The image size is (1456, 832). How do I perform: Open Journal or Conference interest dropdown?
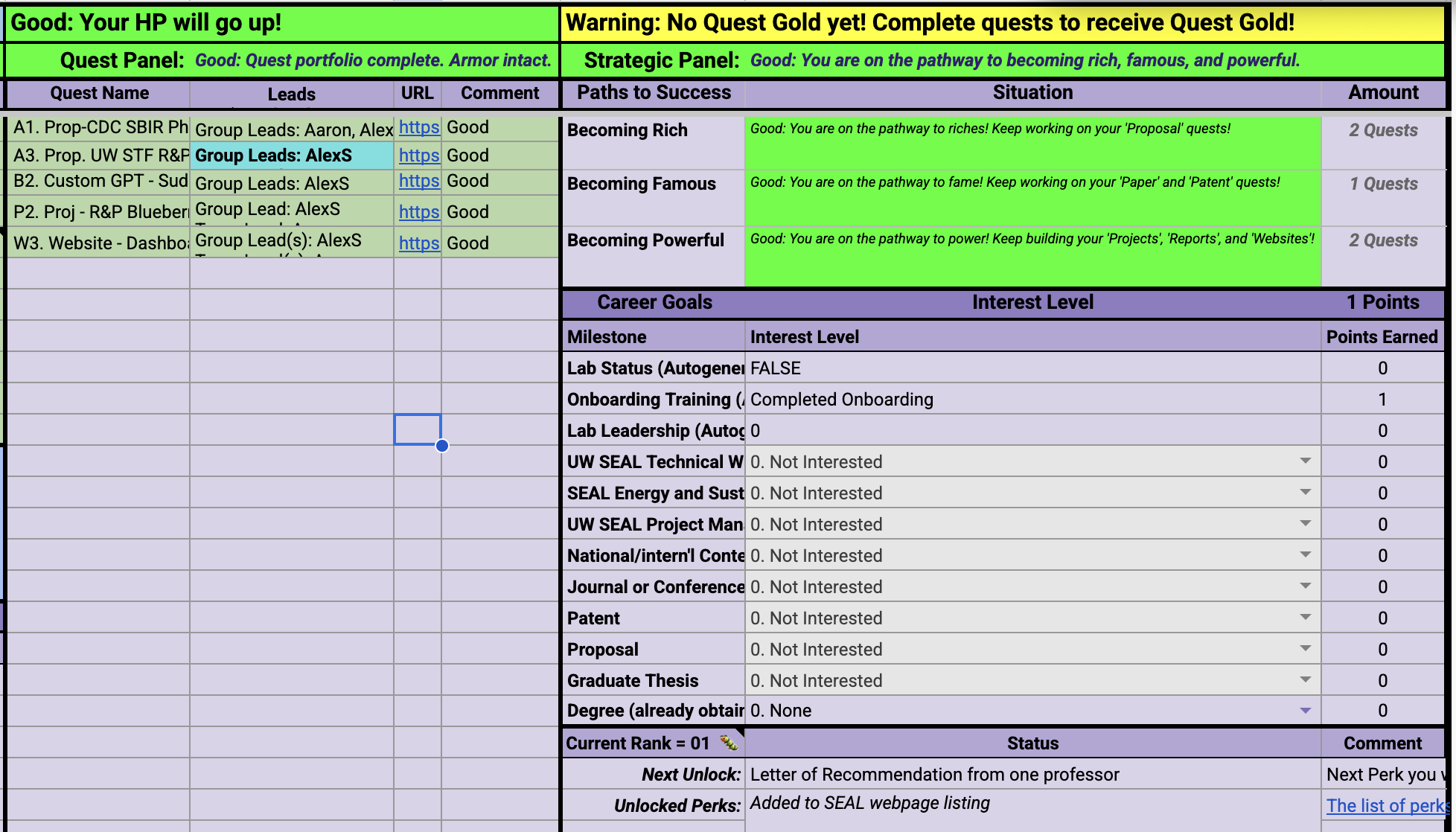1305,586
